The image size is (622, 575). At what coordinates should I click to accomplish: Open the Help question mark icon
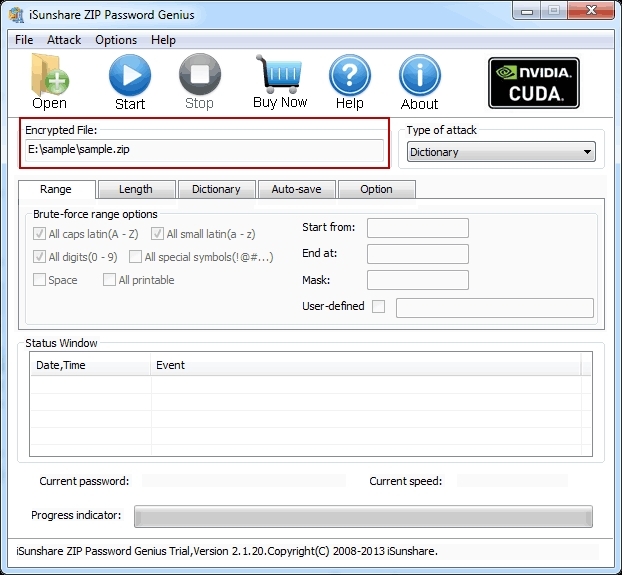(x=349, y=76)
